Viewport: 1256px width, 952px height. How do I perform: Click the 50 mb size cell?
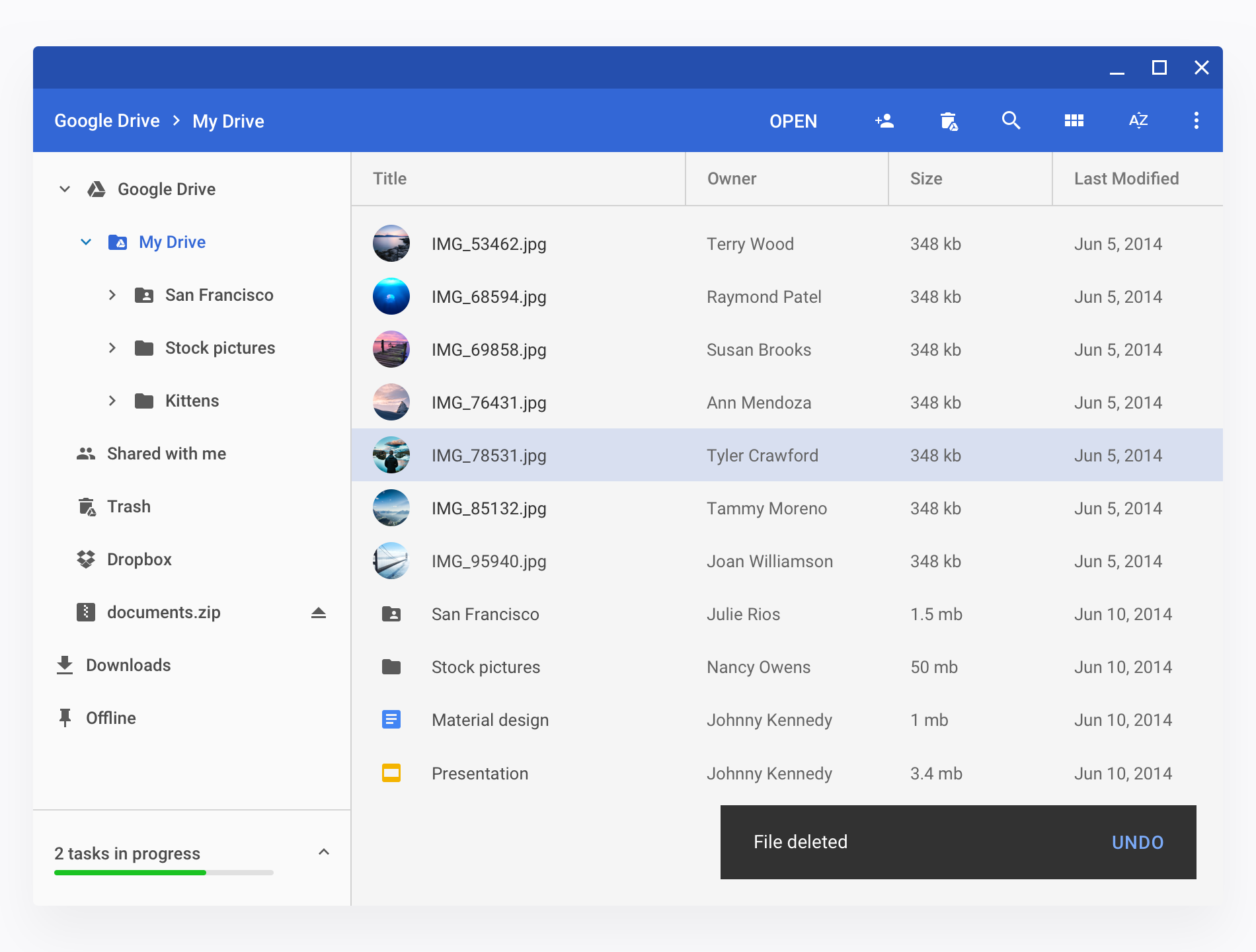(x=934, y=667)
